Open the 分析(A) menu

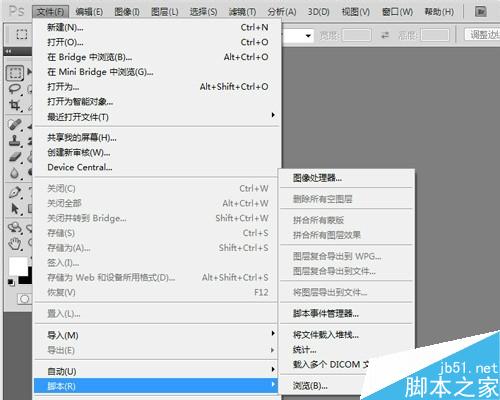point(282,12)
